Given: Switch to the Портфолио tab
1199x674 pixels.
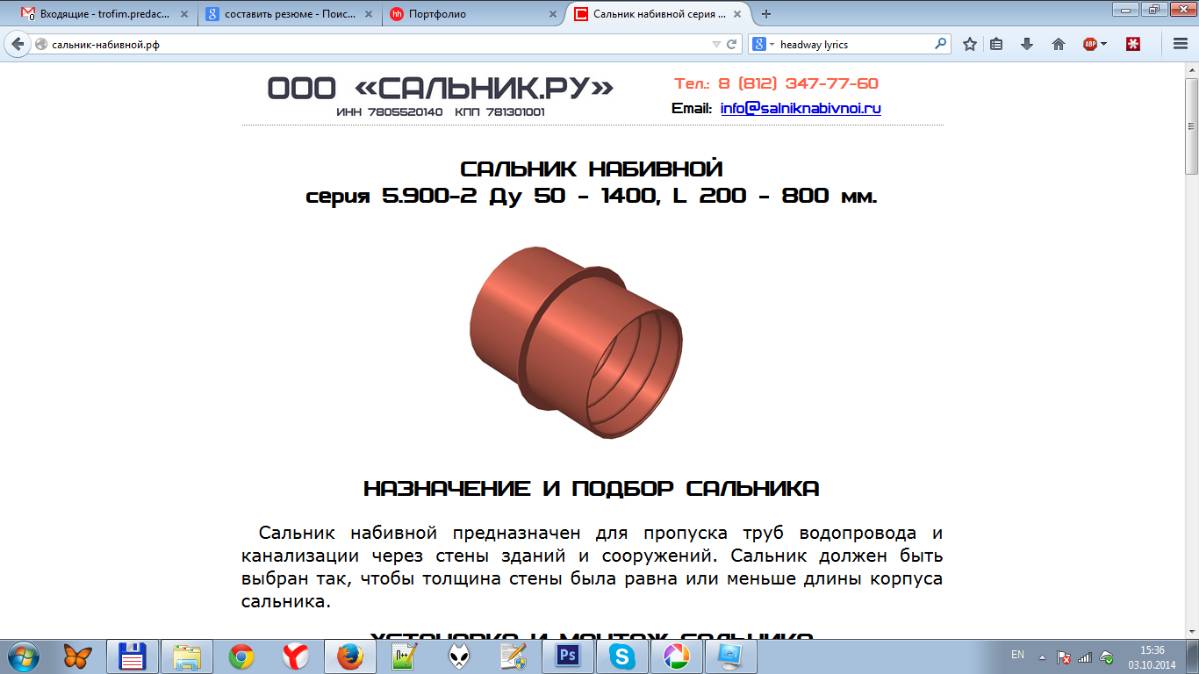Looking at the screenshot, I should pyautogui.click(x=470, y=14).
